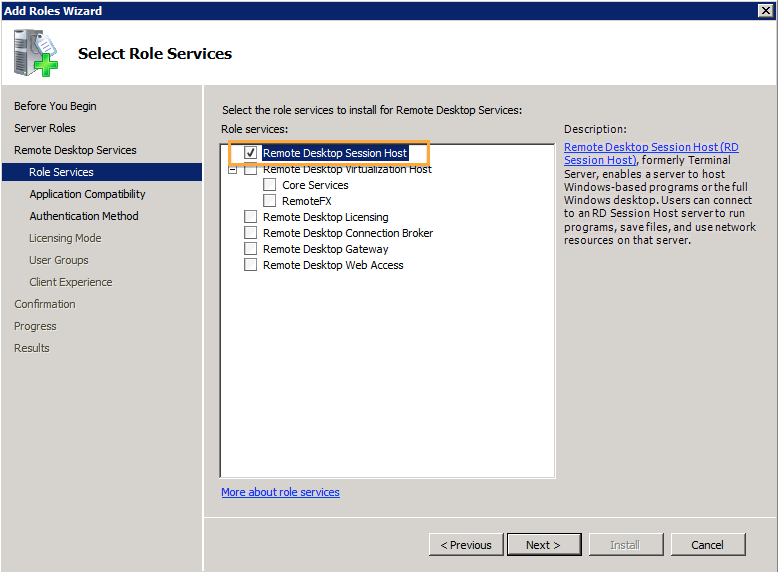Enable Remote Desktop Virtualization Host checkbox
The height and width of the screenshot is (572, 778).
coord(250,169)
